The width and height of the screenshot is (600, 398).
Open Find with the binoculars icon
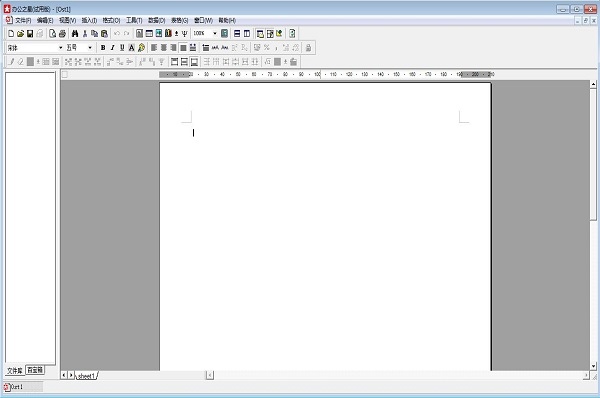pos(75,34)
